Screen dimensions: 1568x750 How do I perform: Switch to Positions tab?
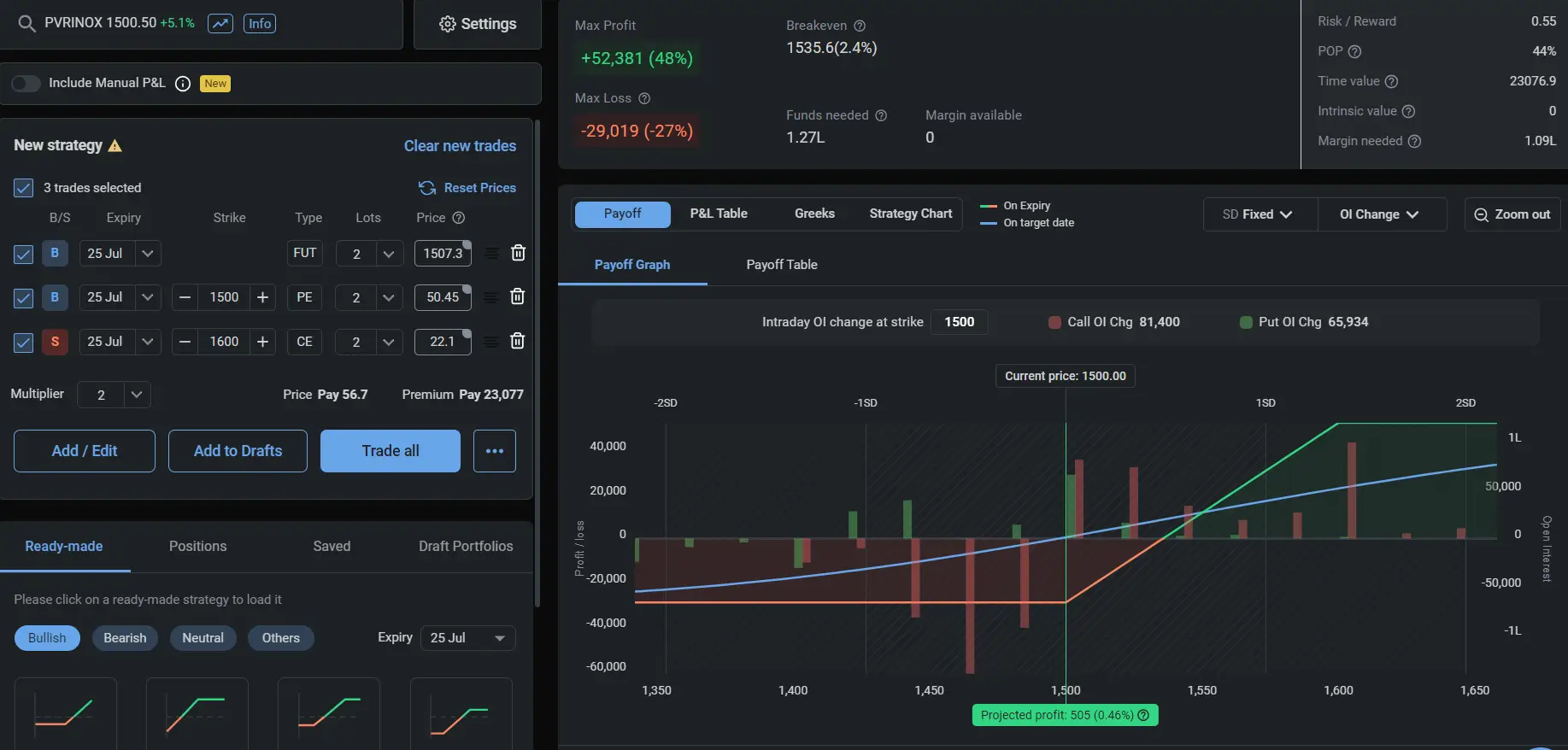[197, 546]
